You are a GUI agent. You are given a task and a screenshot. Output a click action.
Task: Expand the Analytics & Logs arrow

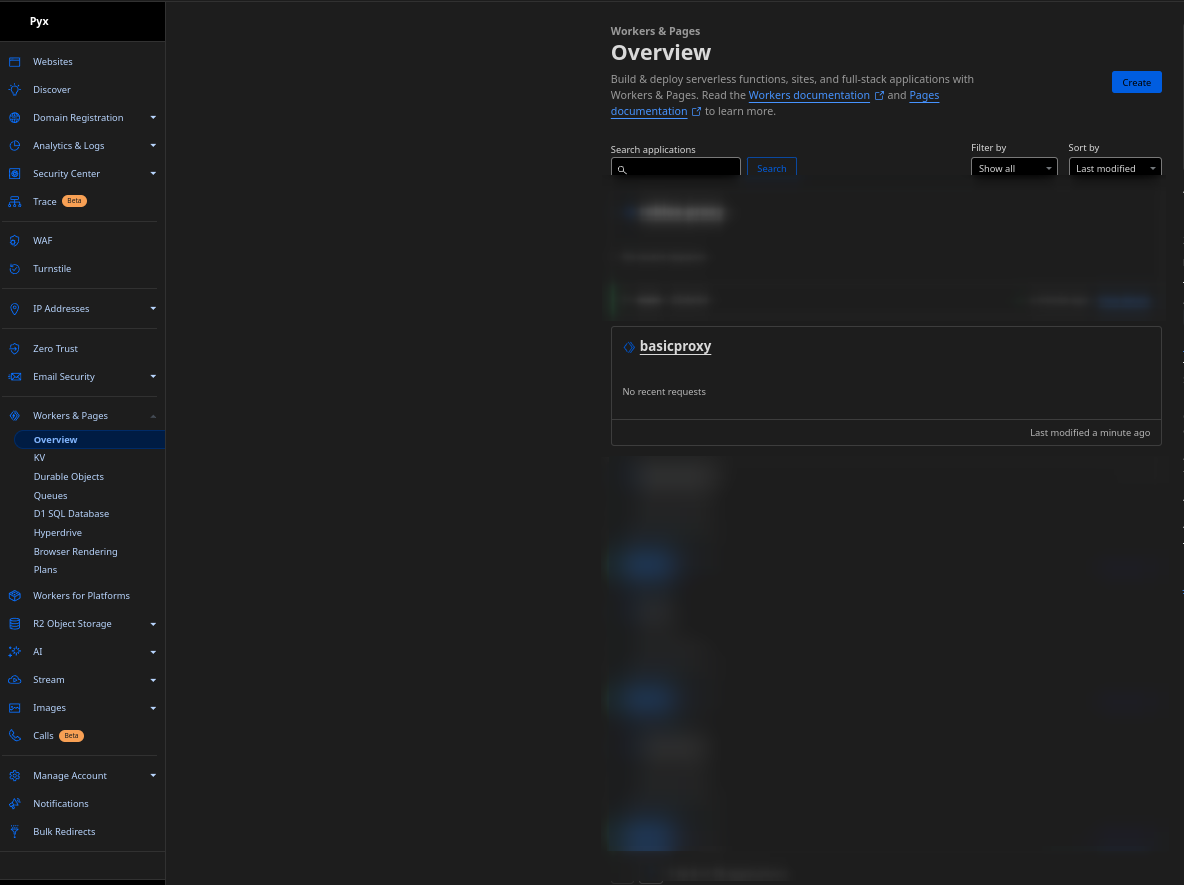(153, 146)
